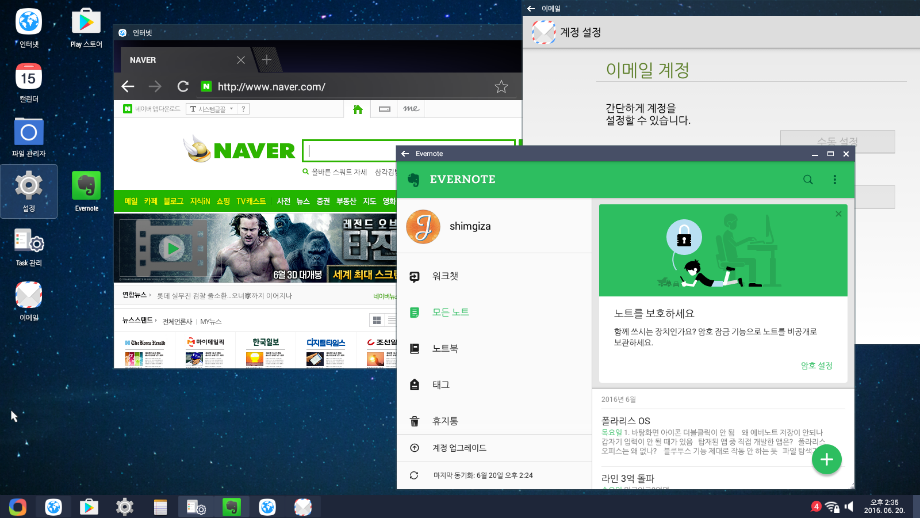Search notes in Evernote
This screenshot has width=920, height=518.
[x=808, y=180]
